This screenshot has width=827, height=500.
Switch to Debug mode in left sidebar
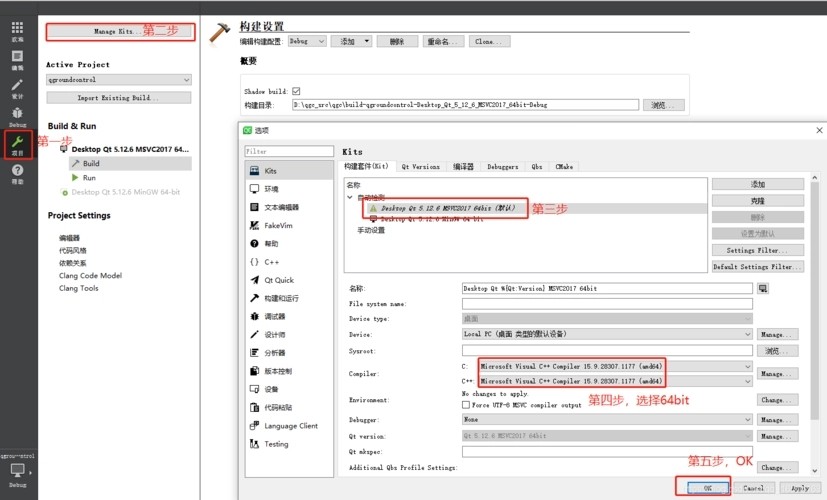[x=17, y=115]
